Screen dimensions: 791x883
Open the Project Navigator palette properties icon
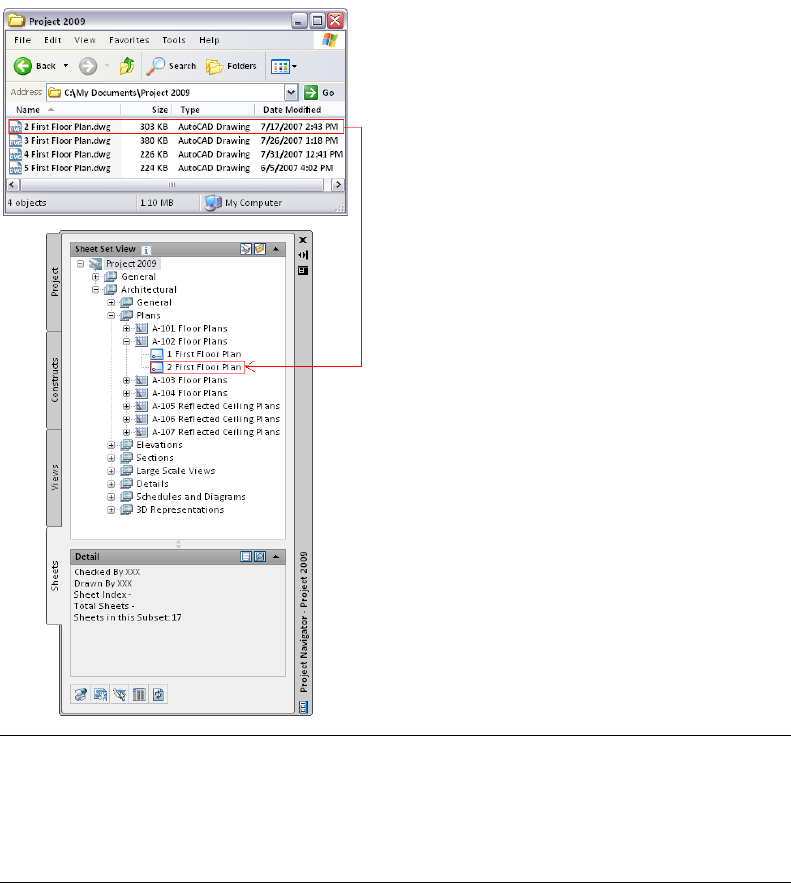[303, 270]
